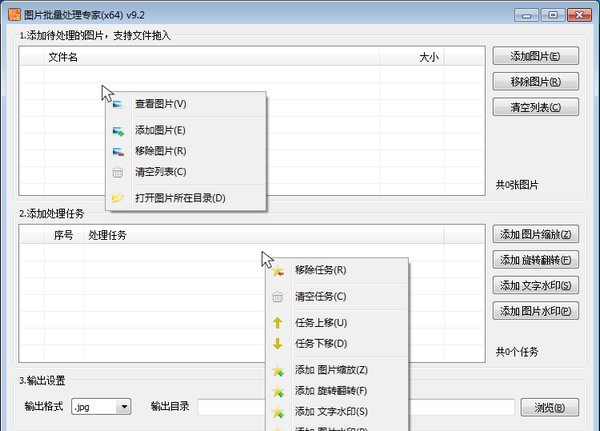600x431 pixels.
Task: Select 移除任务(R) in task context menu
Action: point(337,270)
